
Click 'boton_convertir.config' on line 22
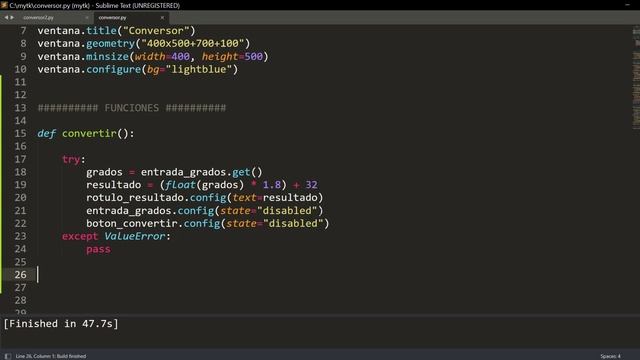(153, 223)
